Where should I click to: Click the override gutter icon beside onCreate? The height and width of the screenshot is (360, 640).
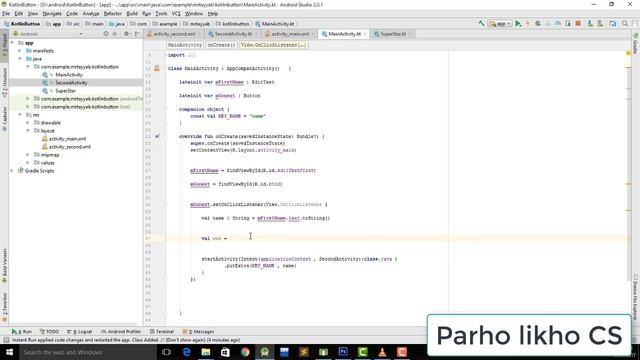[157, 136]
